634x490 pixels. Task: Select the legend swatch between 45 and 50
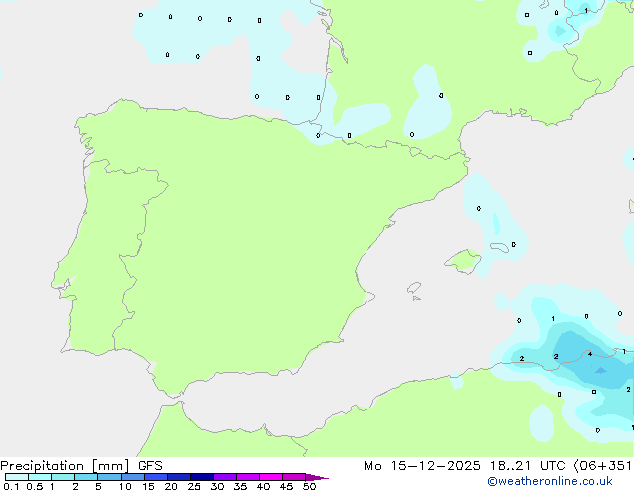294,477
